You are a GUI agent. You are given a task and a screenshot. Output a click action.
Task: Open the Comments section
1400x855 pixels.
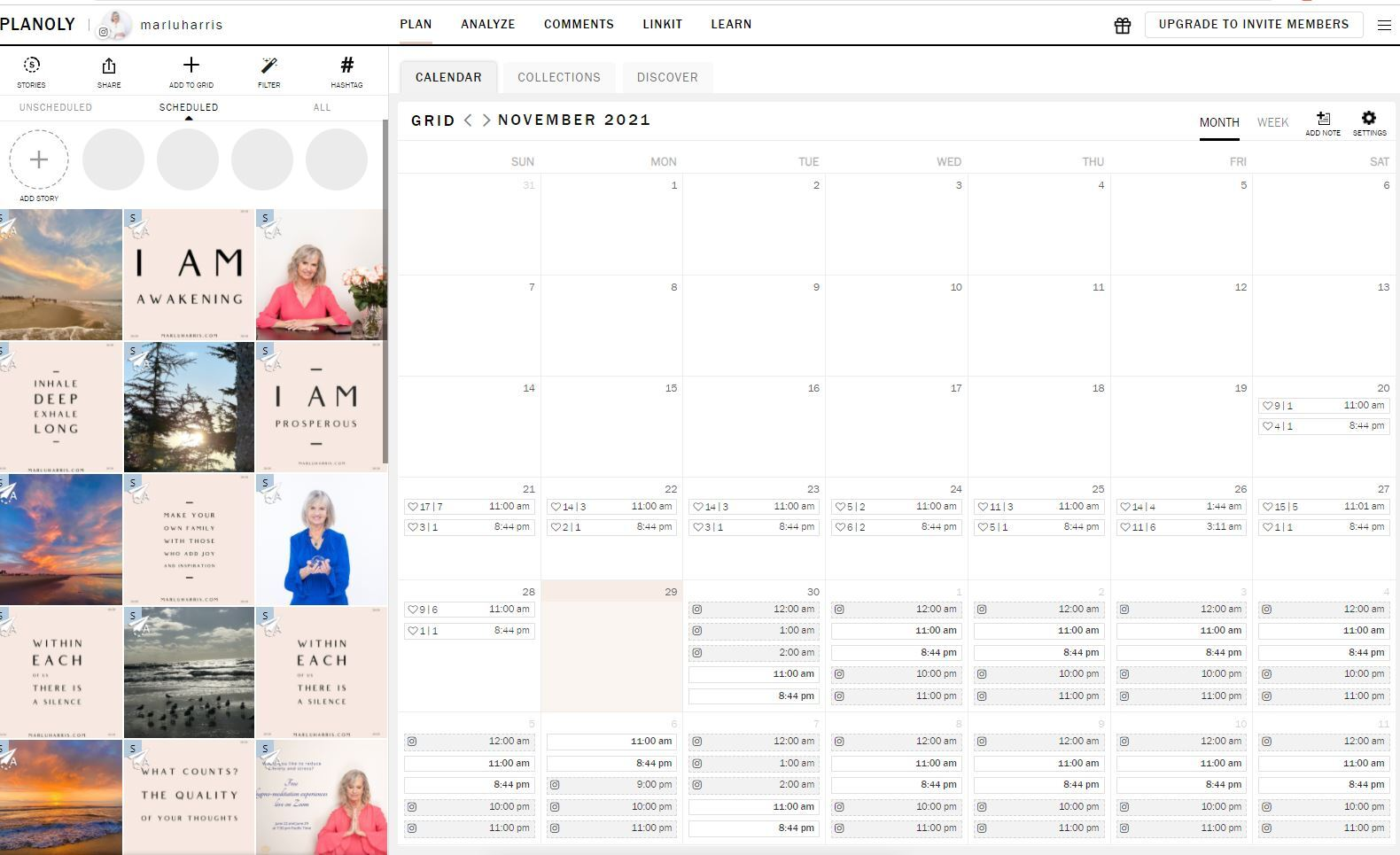[579, 25]
